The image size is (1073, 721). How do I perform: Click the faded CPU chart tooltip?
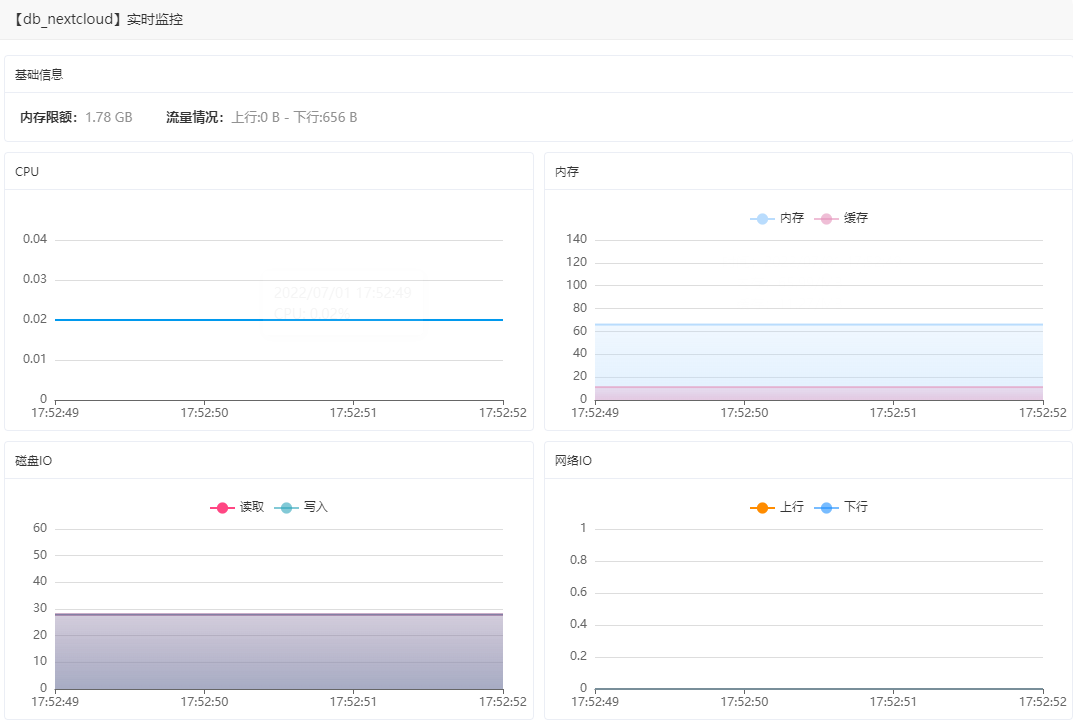click(x=343, y=304)
